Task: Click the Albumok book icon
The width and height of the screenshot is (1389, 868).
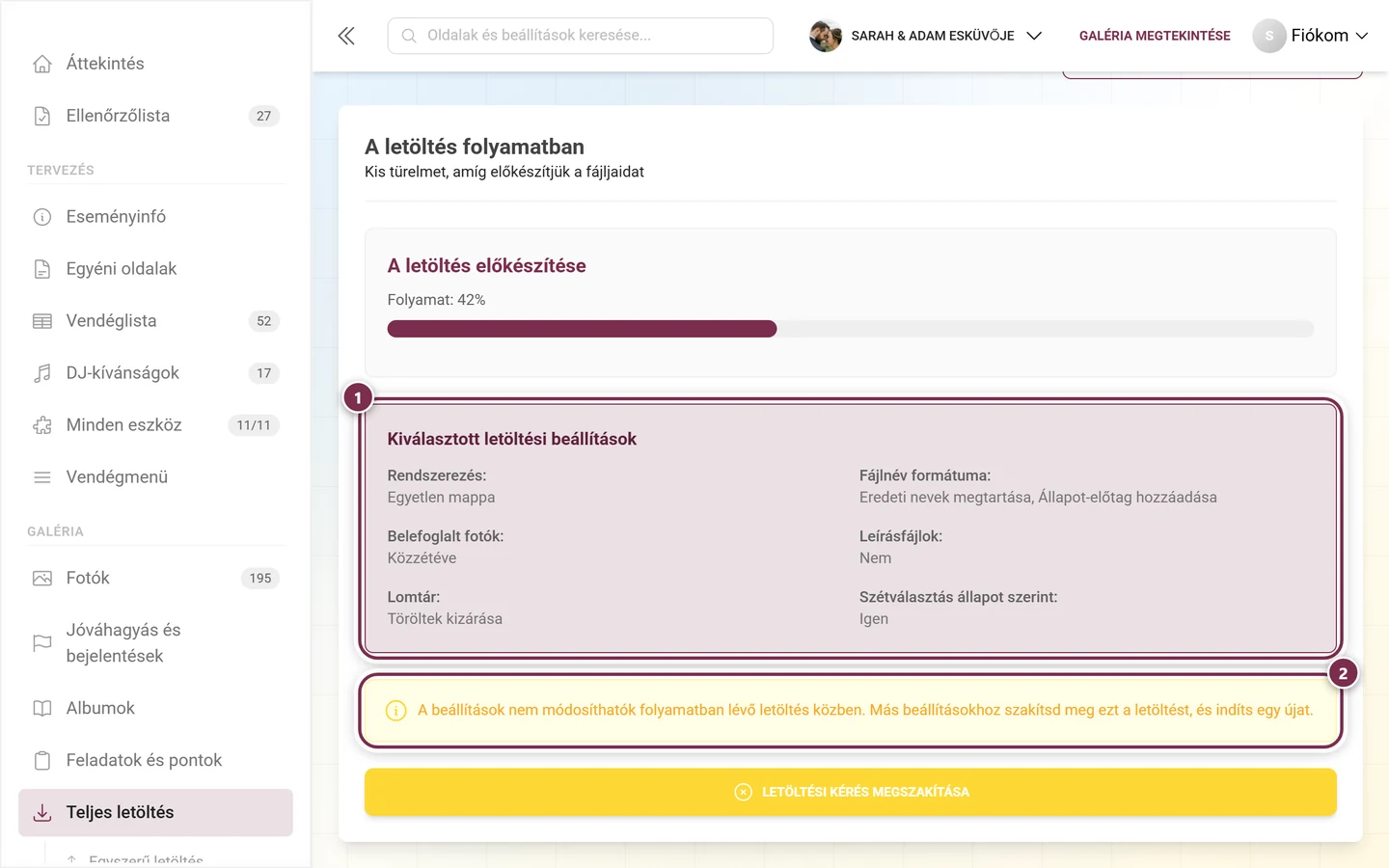Action: pyautogui.click(x=42, y=708)
